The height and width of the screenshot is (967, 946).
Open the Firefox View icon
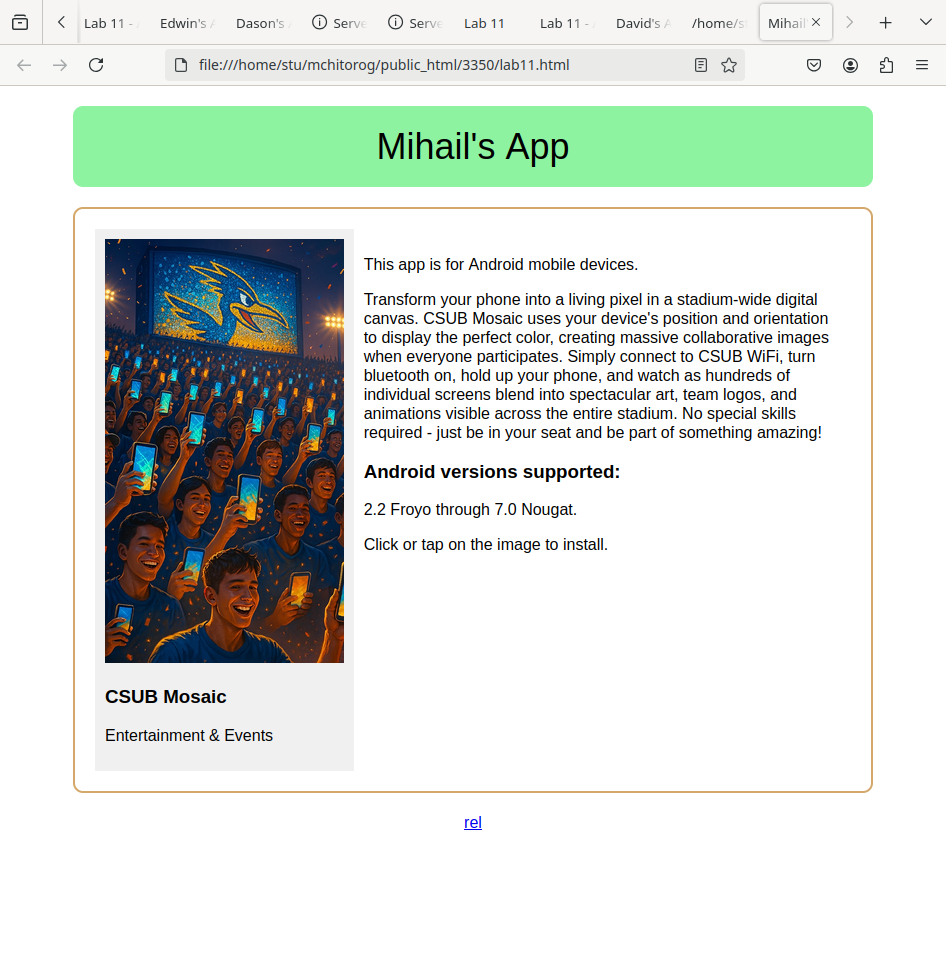point(20,22)
